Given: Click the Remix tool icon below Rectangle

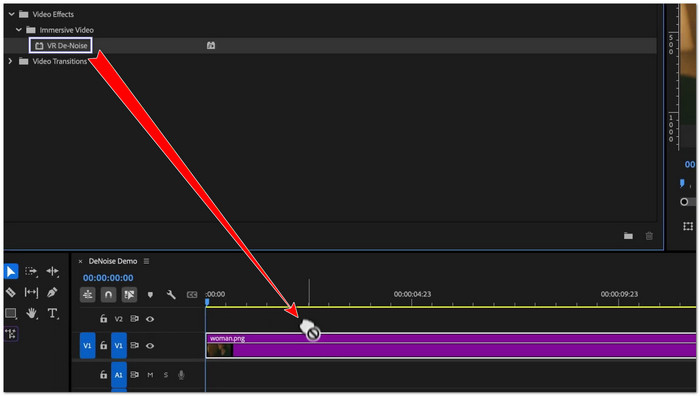Looking at the screenshot, I should [11, 334].
